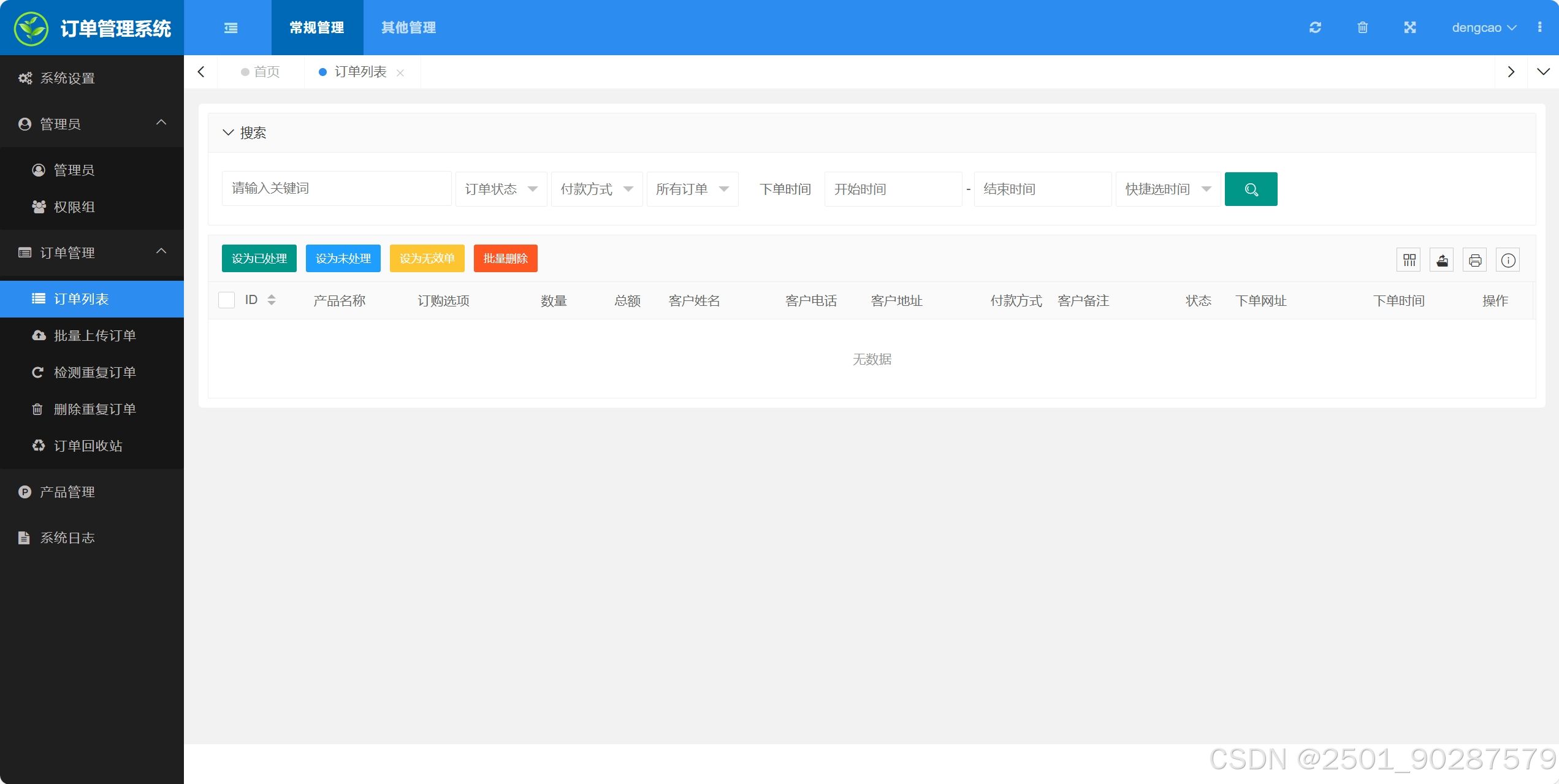Click the grid view layout icon
Viewport: 1559px width, 784px height.
point(1409,260)
